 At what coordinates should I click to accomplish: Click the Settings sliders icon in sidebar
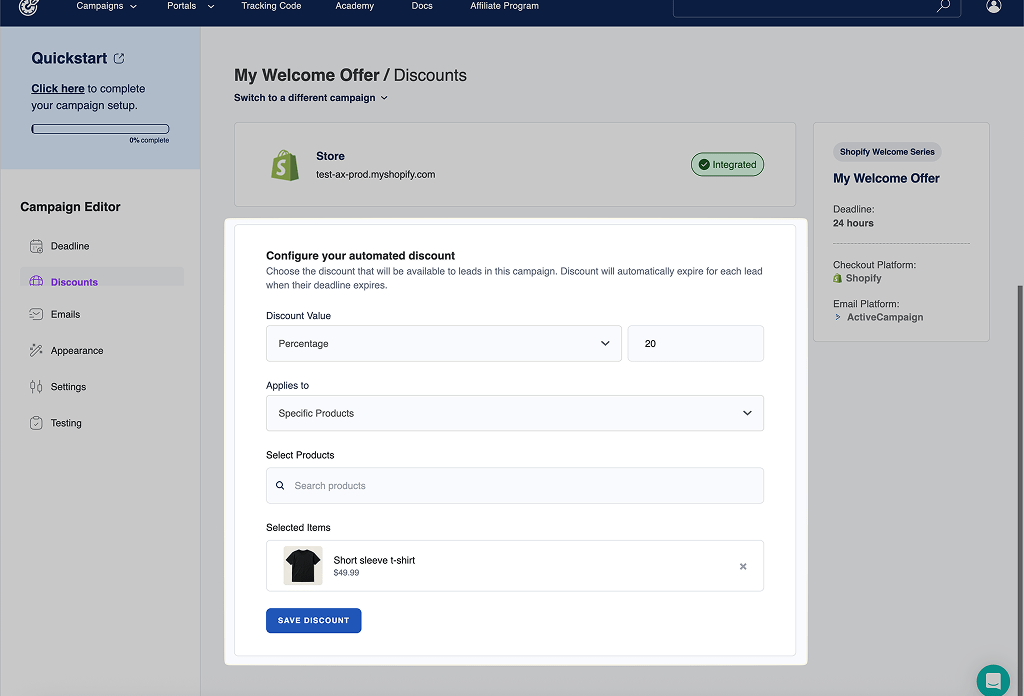tap(37, 387)
